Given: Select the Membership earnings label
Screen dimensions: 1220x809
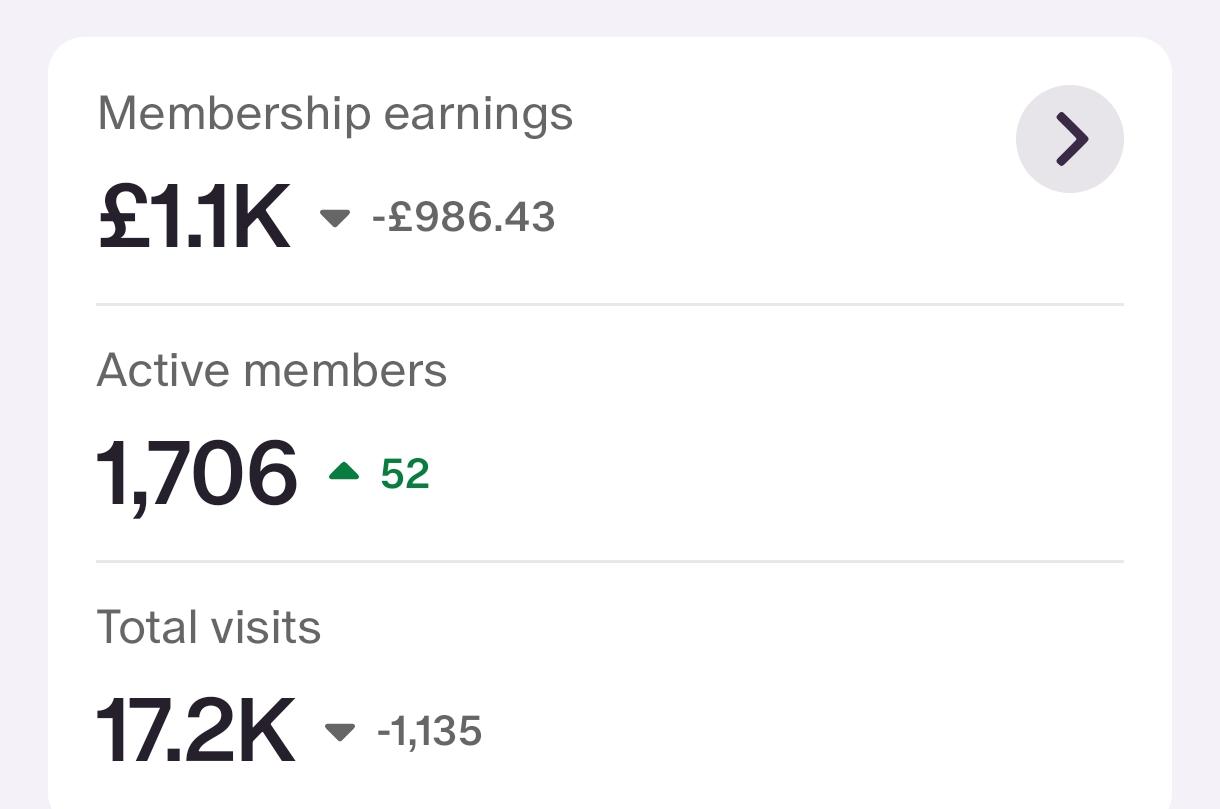Looking at the screenshot, I should point(335,113).
